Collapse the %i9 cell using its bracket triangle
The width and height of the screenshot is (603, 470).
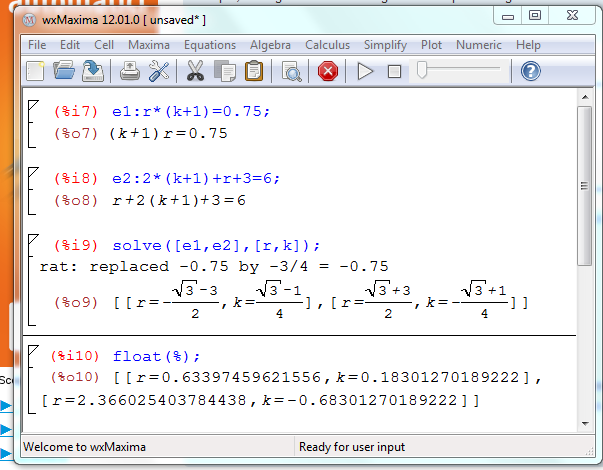(x=33, y=238)
